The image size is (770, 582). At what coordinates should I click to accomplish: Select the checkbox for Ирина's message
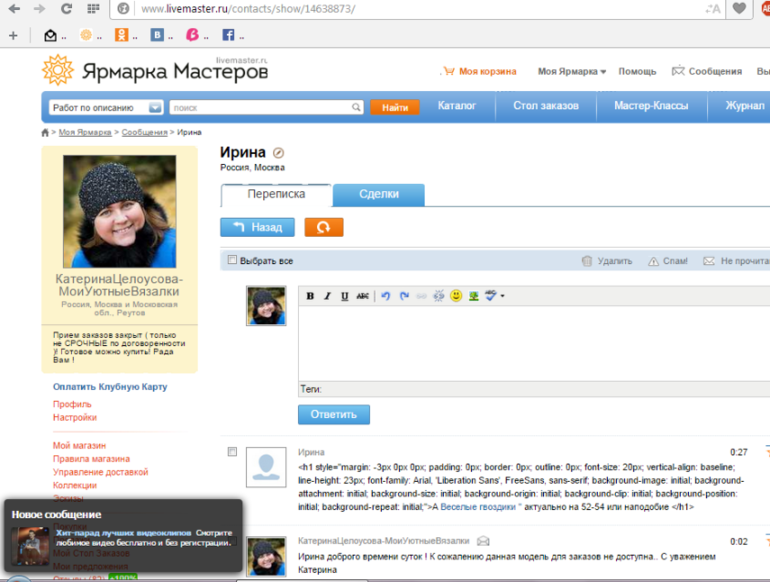(x=232, y=452)
